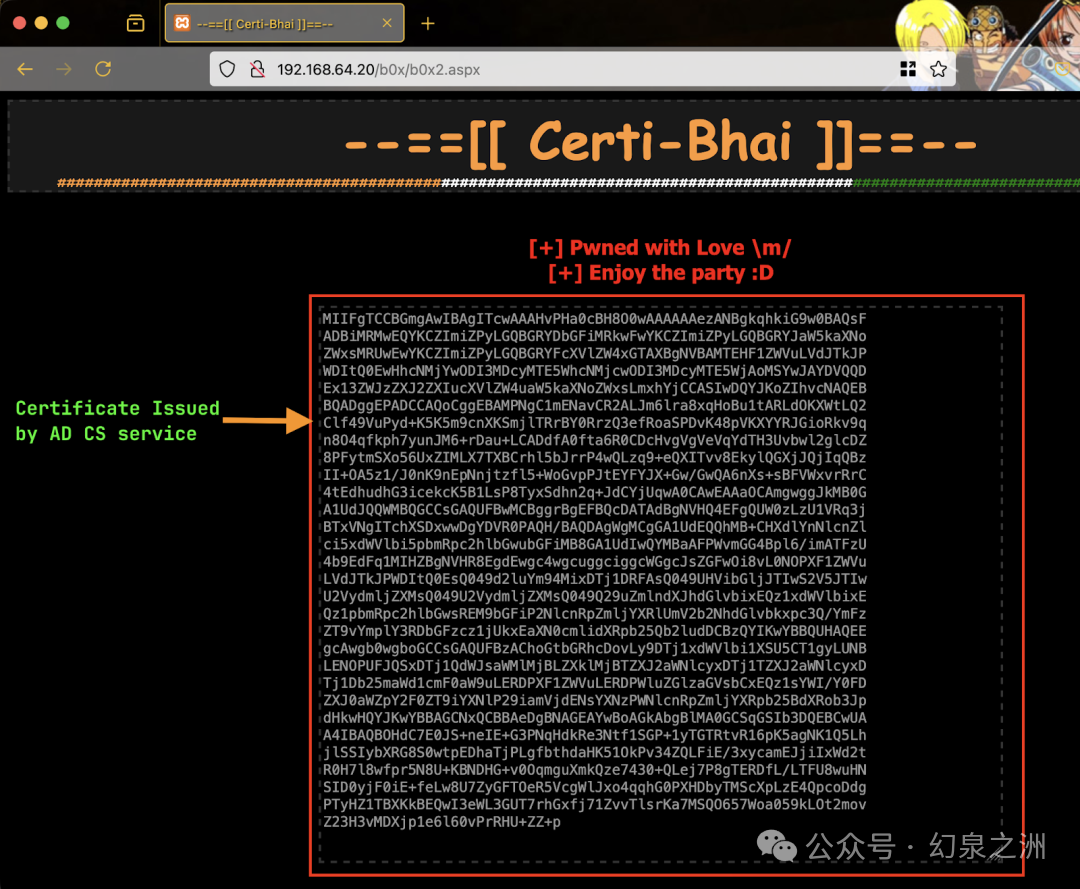
Task: Minimize the browser window with the yellow button
Action: (41, 23)
